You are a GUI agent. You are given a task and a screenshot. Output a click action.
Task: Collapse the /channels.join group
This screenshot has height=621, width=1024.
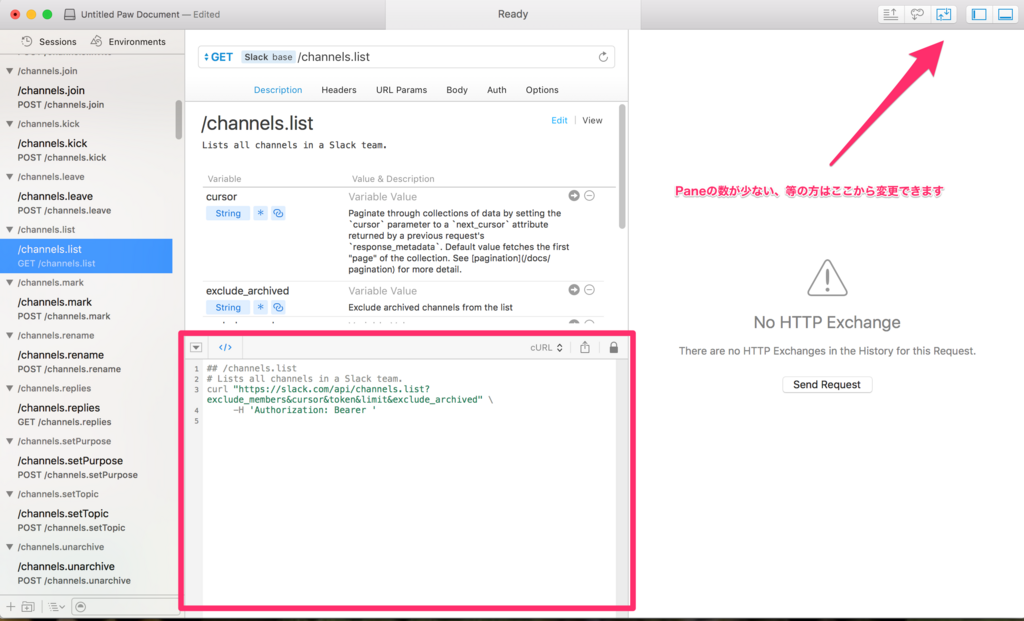point(9,71)
